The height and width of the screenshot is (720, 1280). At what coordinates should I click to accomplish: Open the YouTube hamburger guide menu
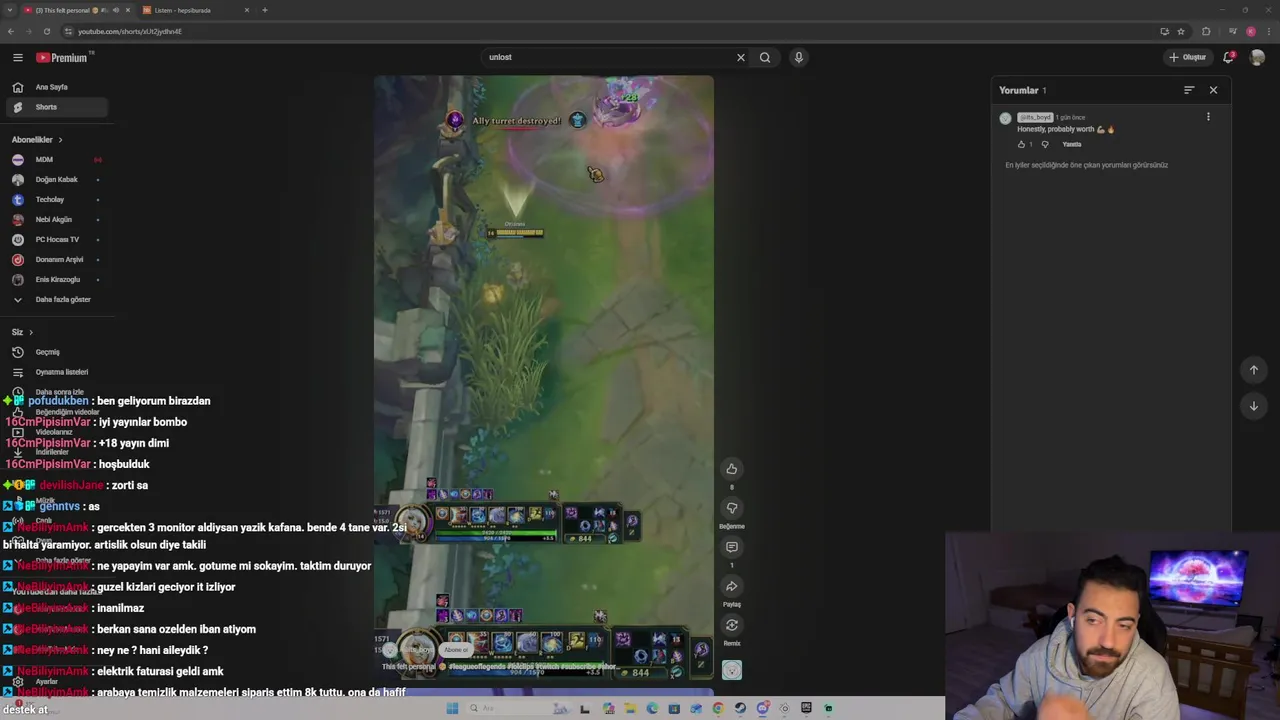18,57
